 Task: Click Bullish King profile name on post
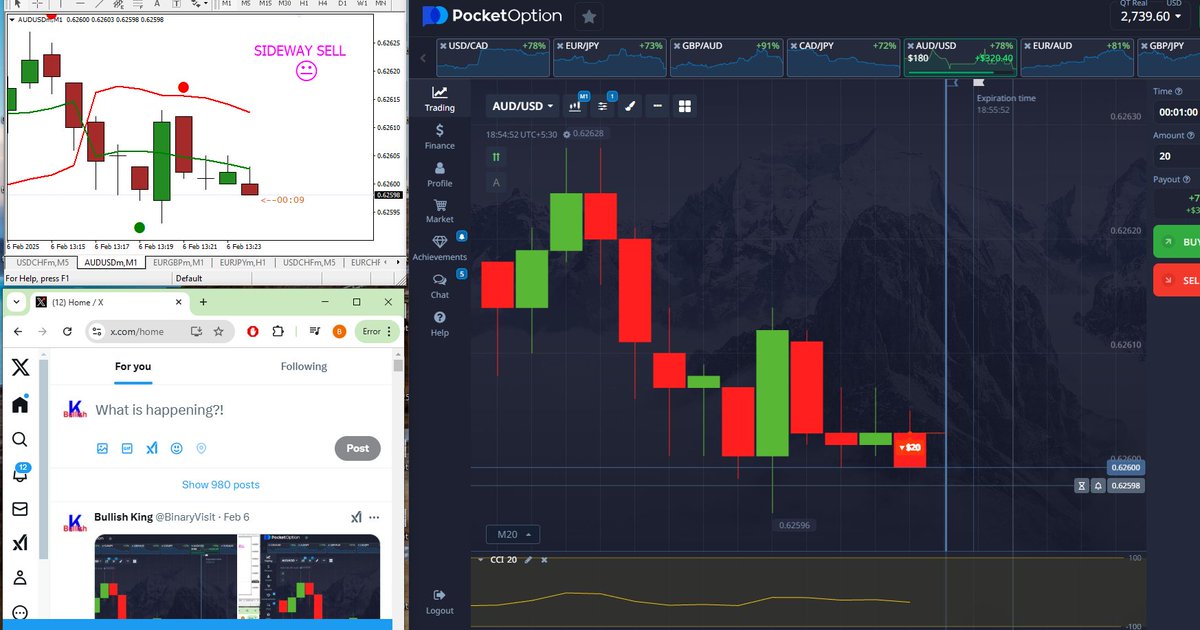122,517
